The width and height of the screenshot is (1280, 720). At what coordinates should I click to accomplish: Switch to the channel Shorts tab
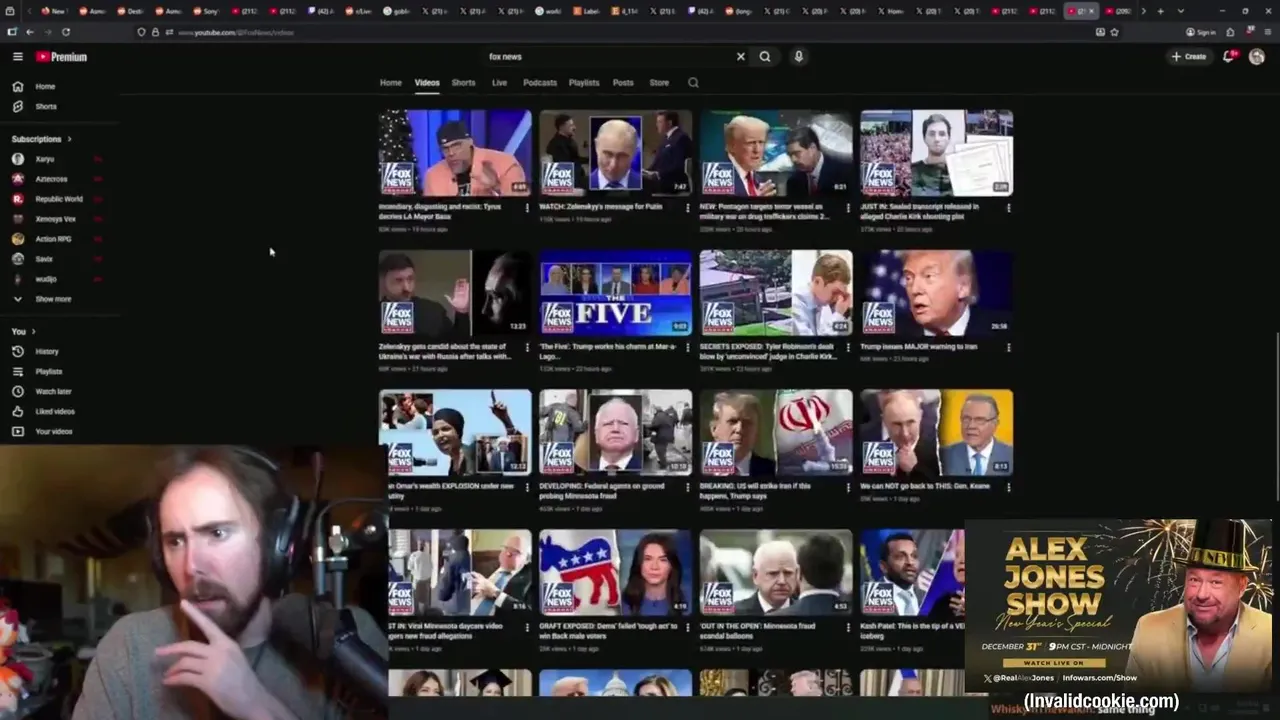[x=463, y=83]
